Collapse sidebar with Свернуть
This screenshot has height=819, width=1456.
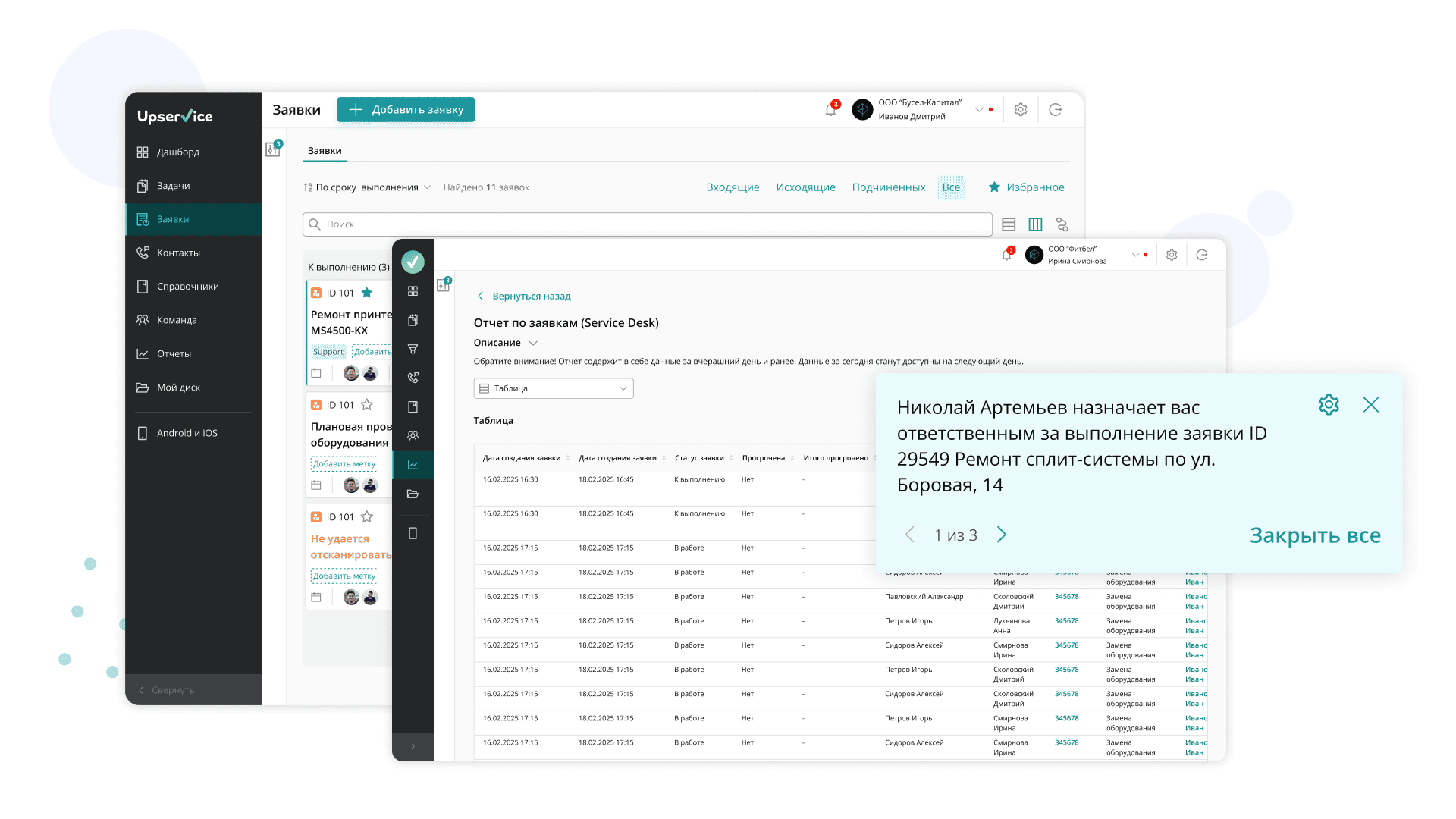(x=193, y=690)
